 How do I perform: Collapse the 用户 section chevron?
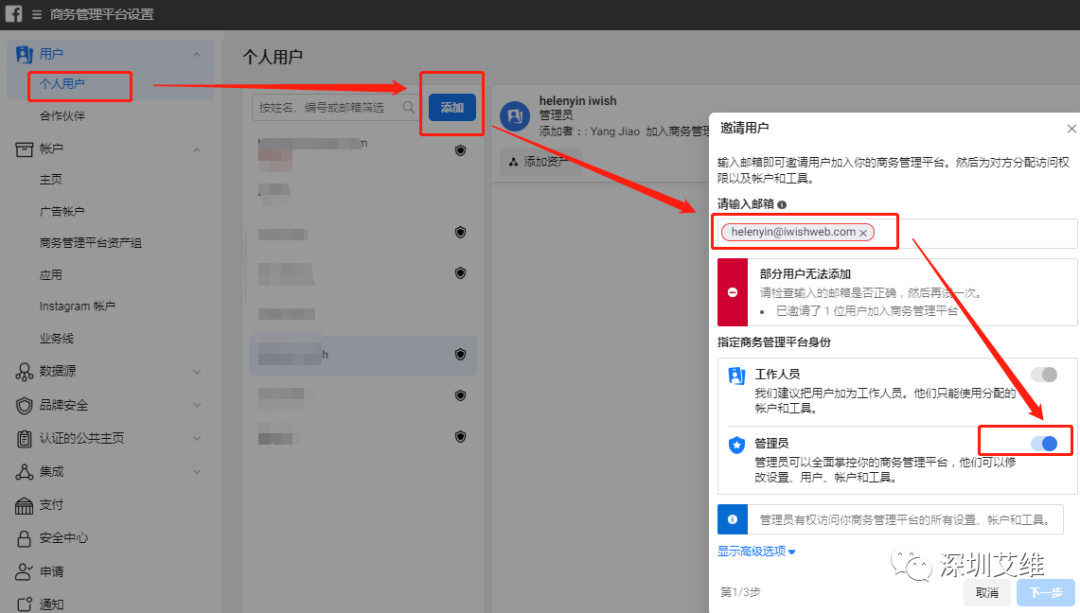point(196,53)
